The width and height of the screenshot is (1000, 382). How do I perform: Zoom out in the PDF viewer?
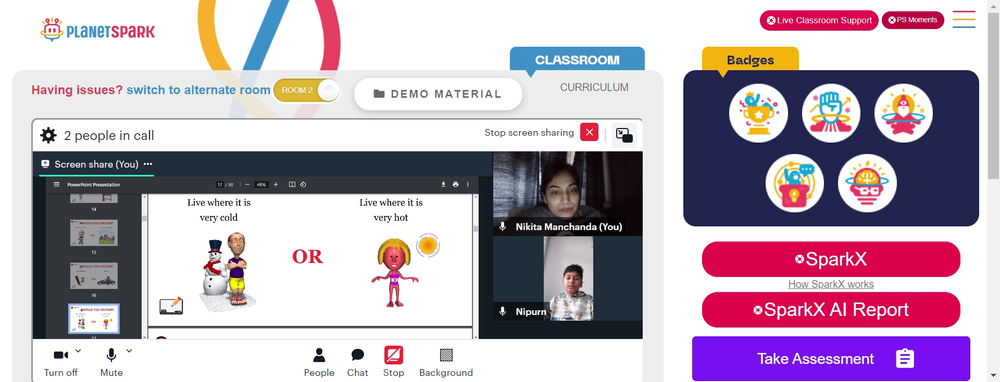tap(247, 185)
